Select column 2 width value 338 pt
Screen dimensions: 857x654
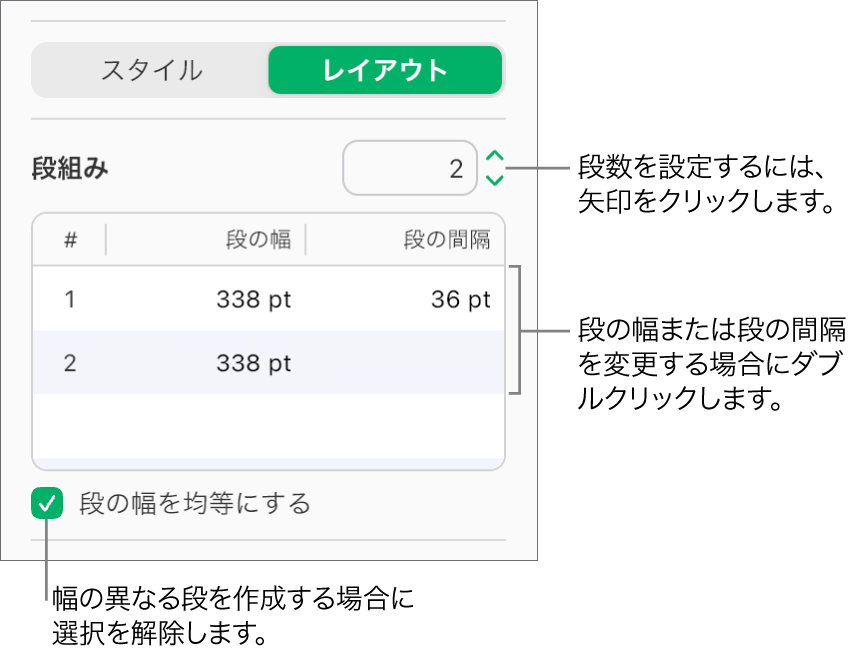click(252, 363)
